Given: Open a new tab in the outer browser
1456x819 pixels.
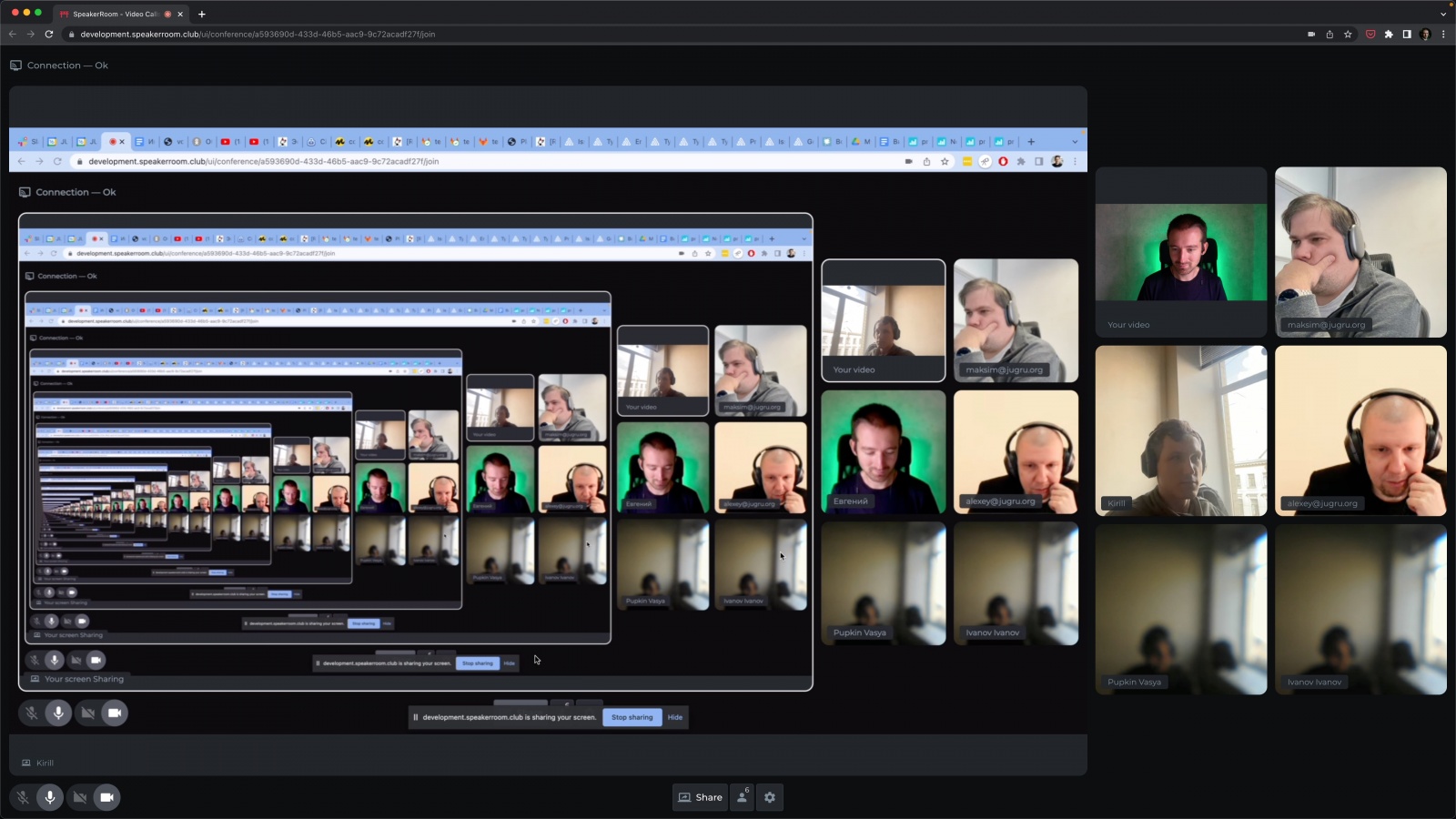Looking at the screenshot, I should point(202,14).
